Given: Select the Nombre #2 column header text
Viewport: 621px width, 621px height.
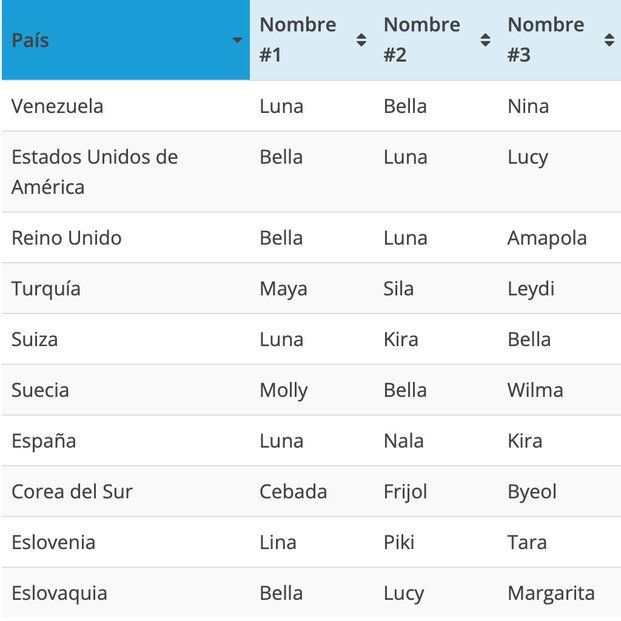Looking at the screenshot, I should click(x=422, y=40).
